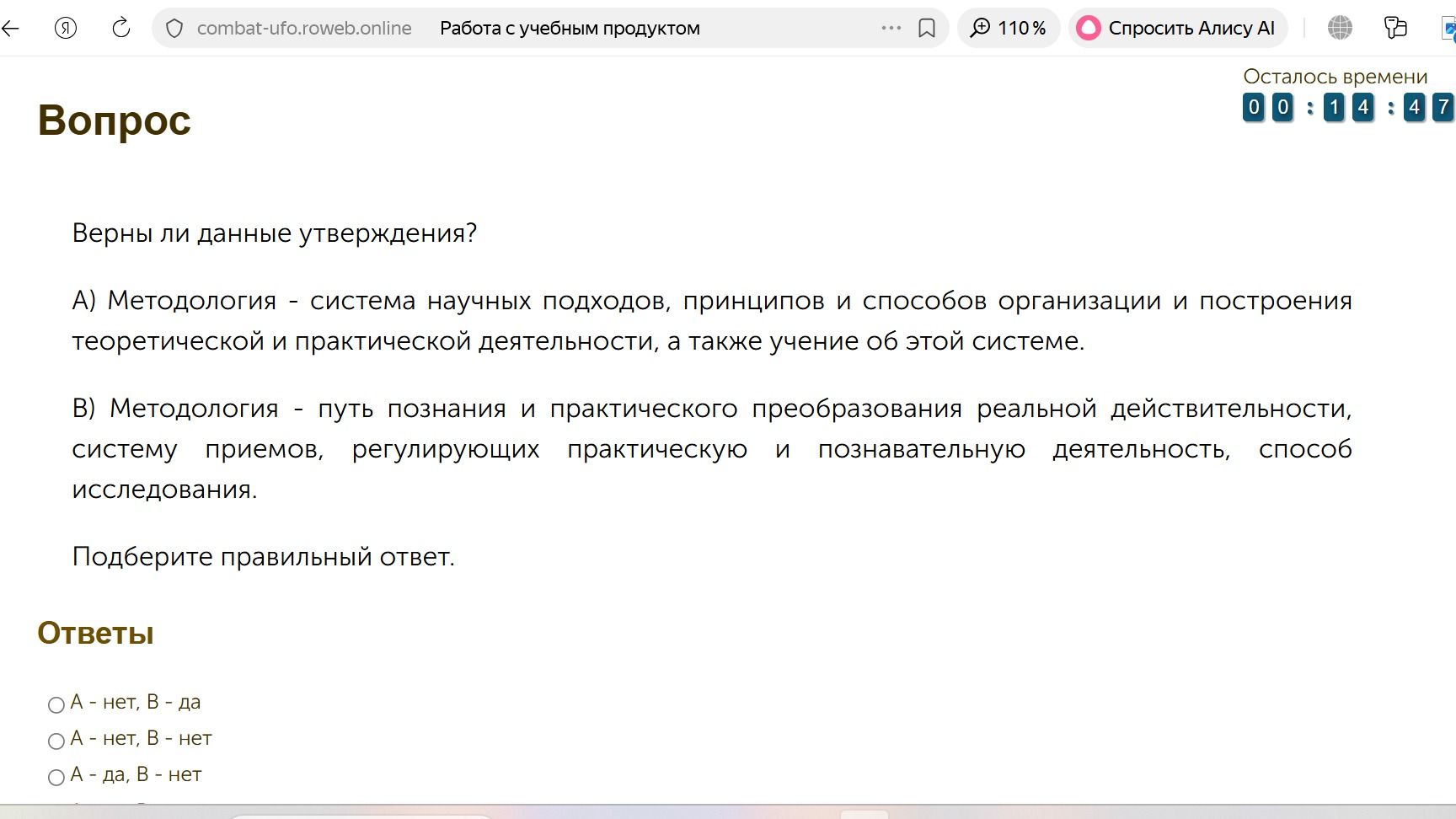Viewport: 1456px width, 819px height.
Task: Click the combat-ufo.roweb.online address field
Action: click(x=304, y=28)
